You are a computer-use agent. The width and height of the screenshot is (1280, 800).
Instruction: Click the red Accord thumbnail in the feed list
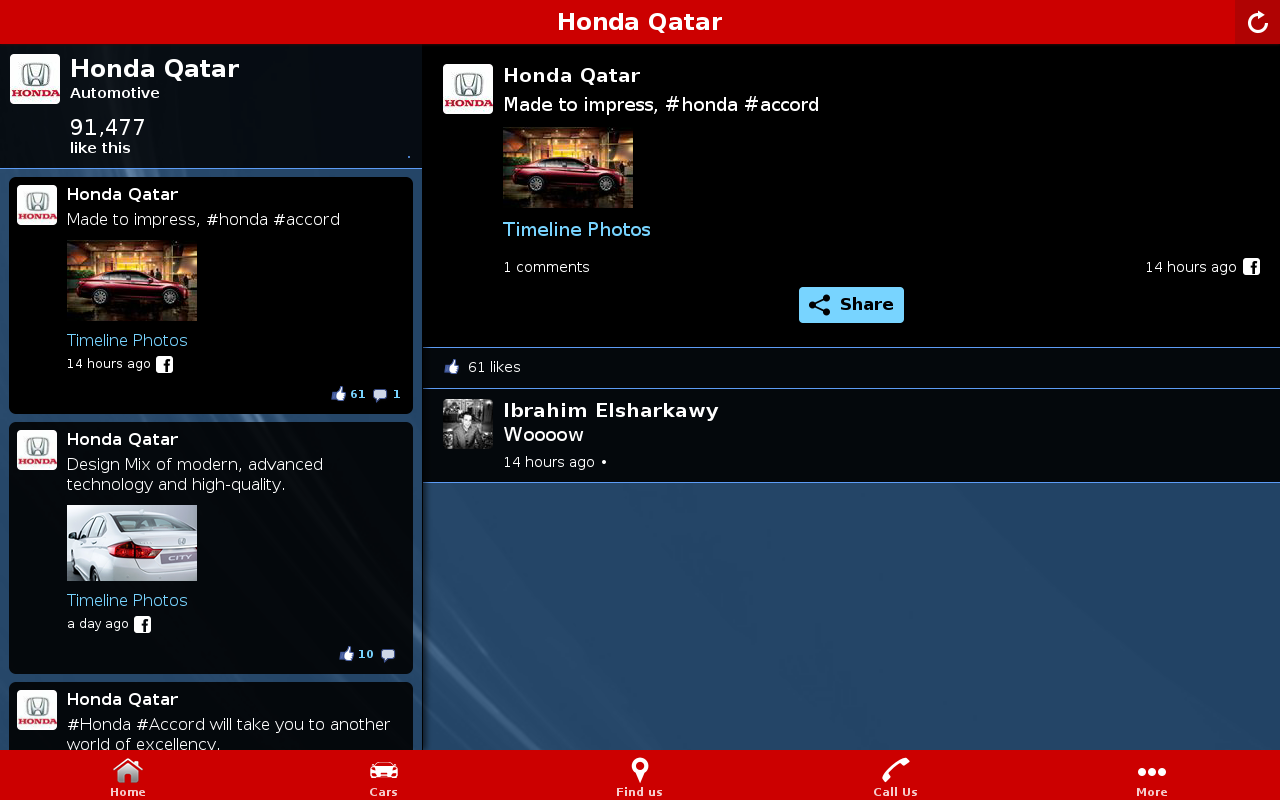pyautogui.click(x=132, y=281)
